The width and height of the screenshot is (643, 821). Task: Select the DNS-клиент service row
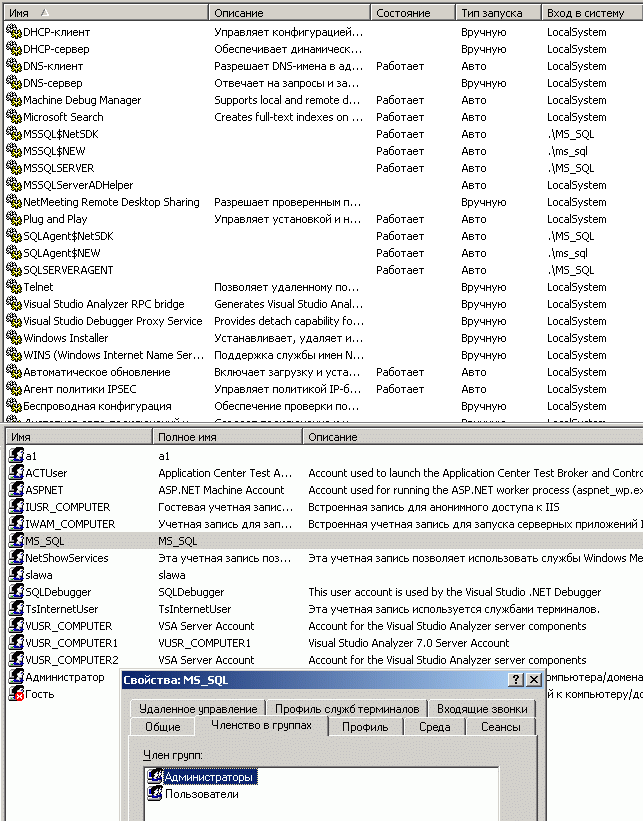323,65
